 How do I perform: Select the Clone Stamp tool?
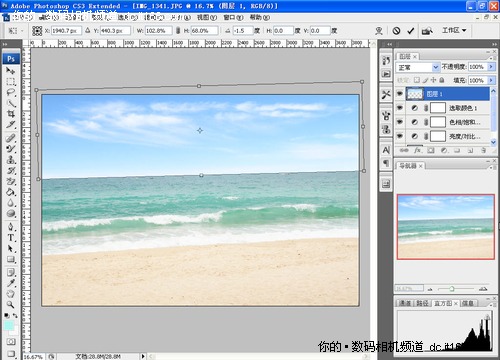click(11, 160)
